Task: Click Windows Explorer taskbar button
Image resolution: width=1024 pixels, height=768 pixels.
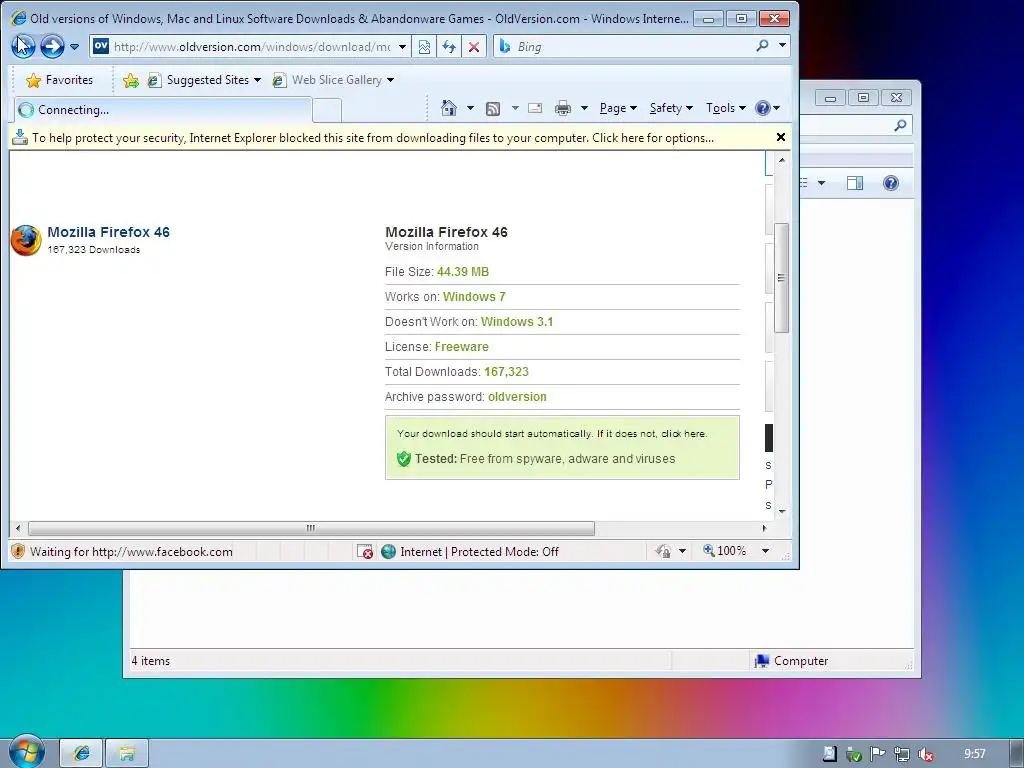Action: point(127,753)
